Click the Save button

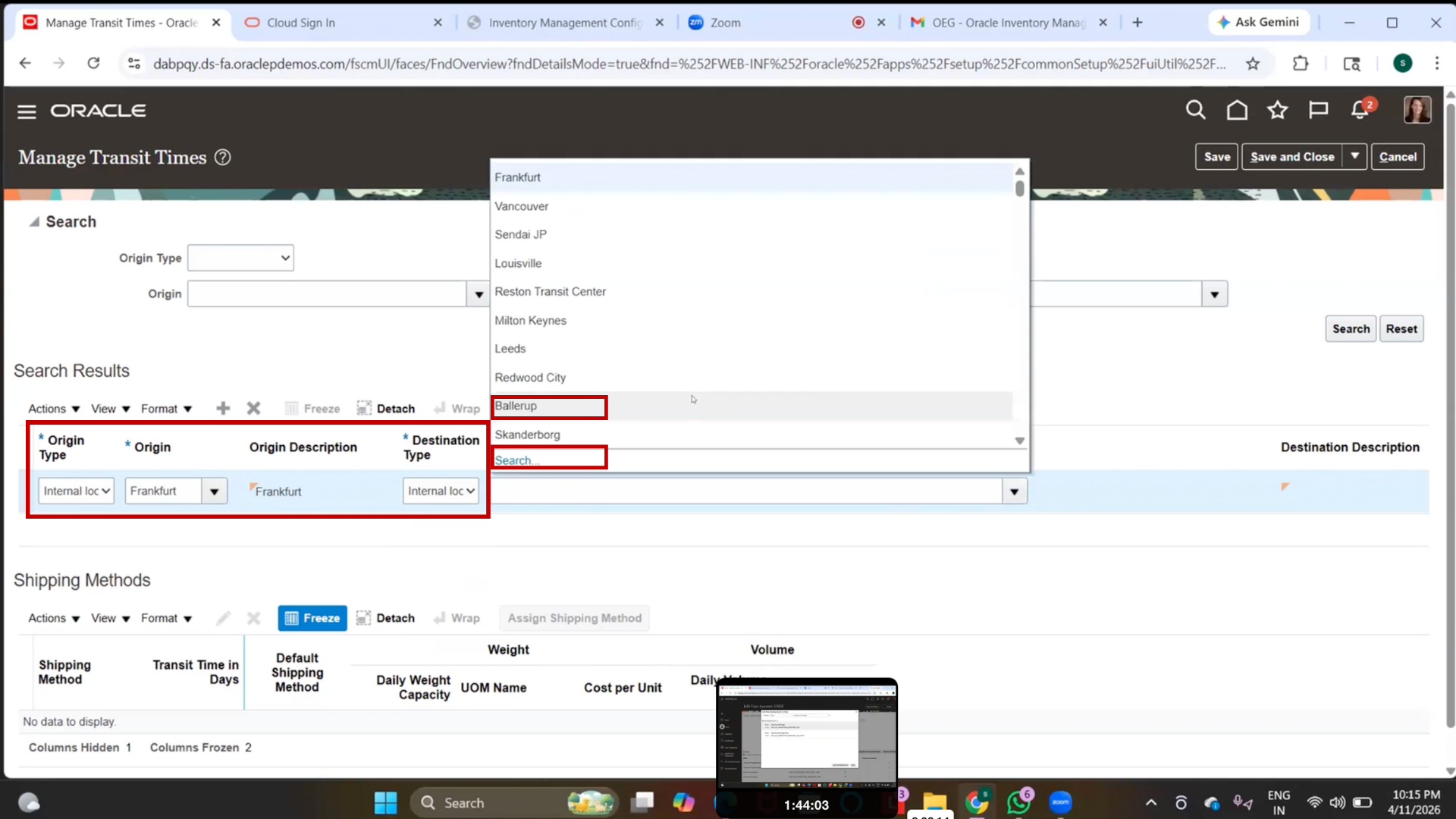(x=1216, y=157)
